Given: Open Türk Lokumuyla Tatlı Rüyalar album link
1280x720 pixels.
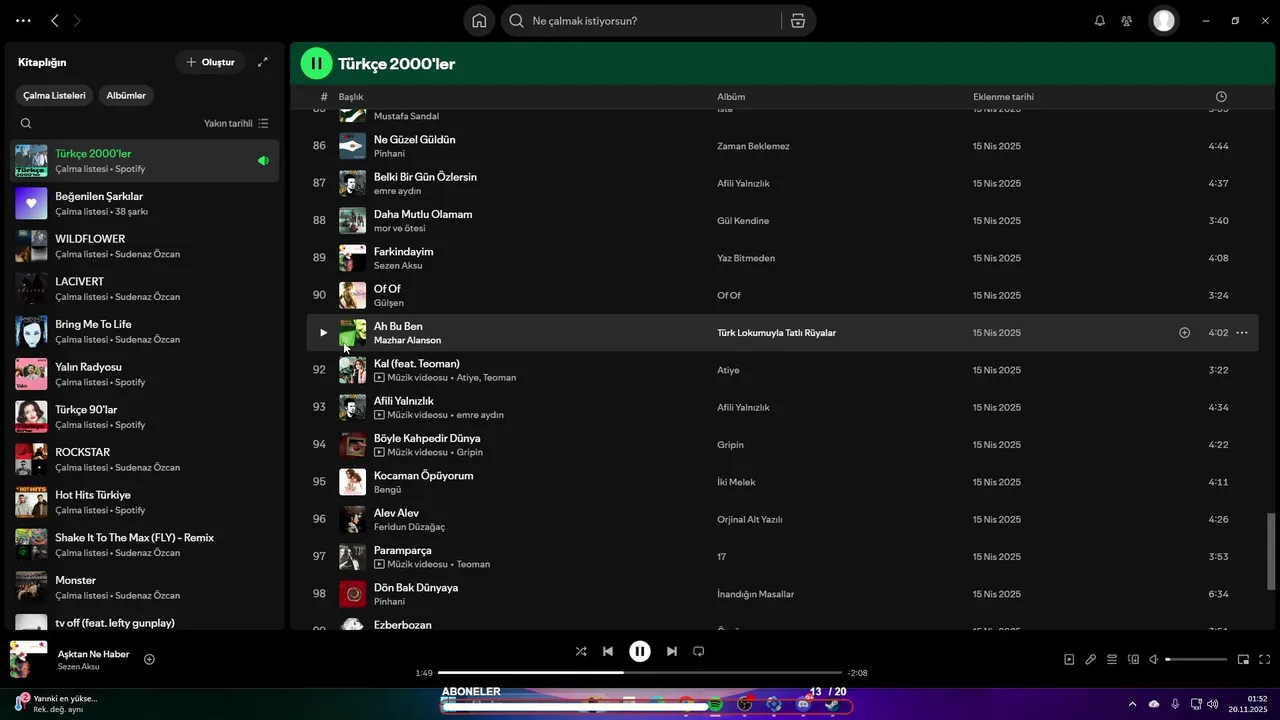Looking at the screenshot, I should pos(776,333).
